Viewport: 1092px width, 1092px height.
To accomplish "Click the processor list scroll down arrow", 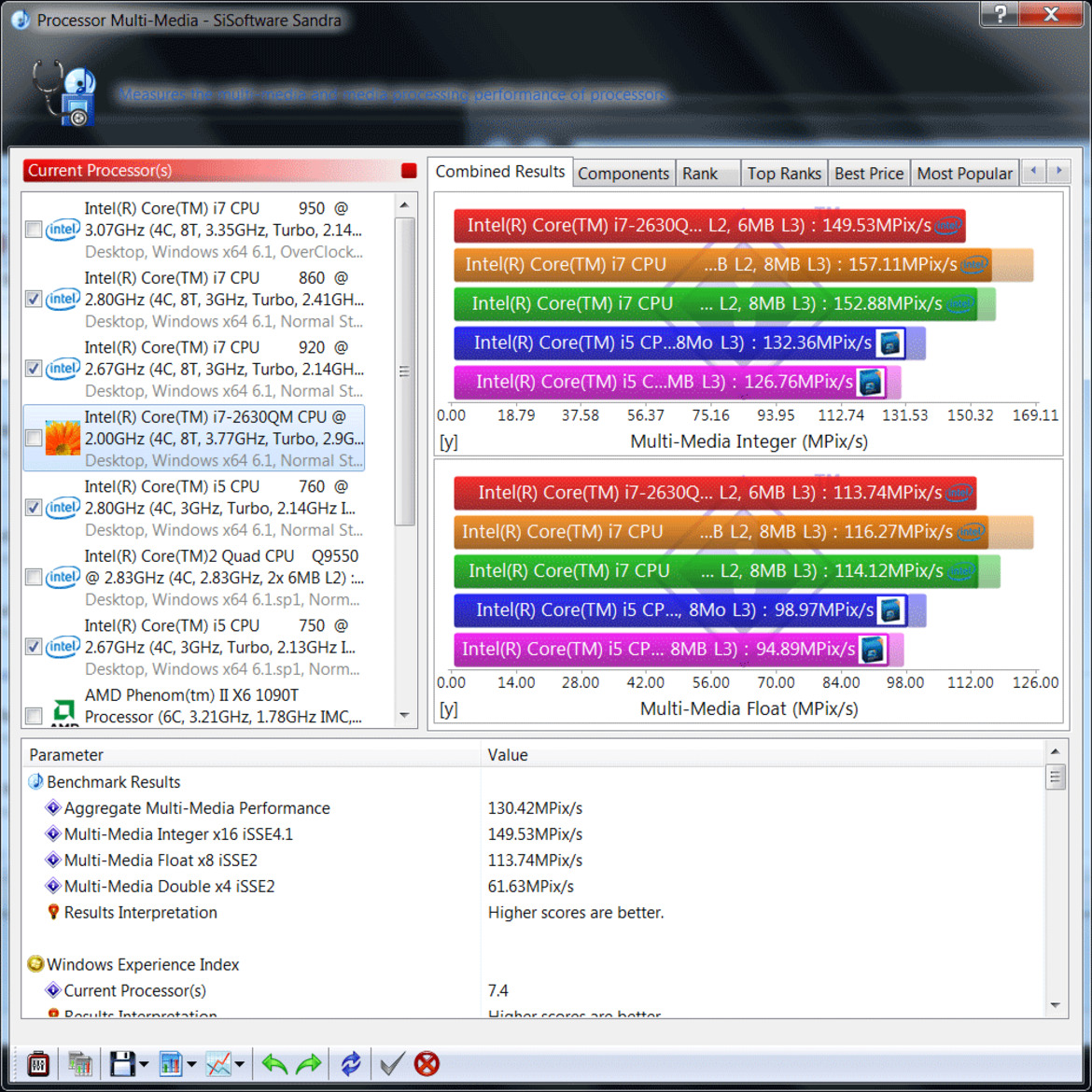I will pyautogui.click(x=404, y=716).
